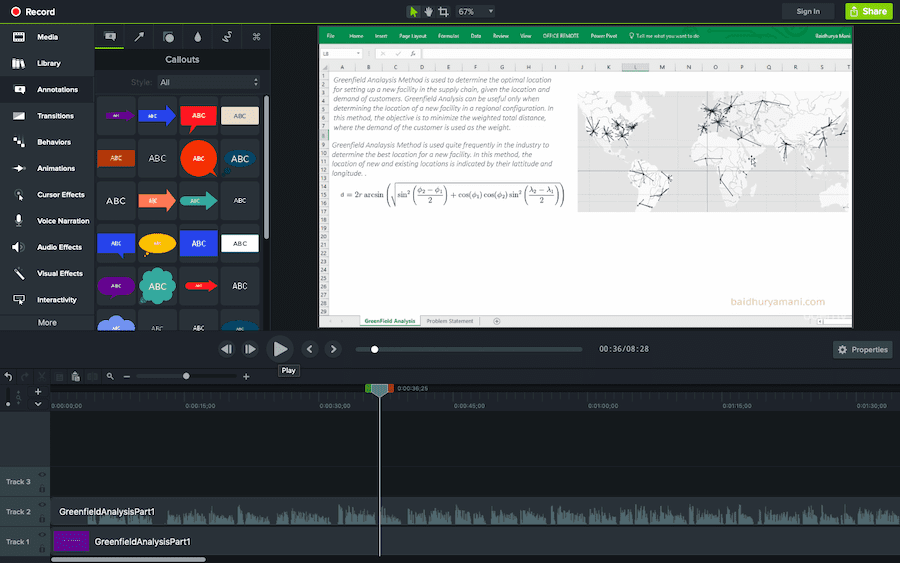This screenshot has height=563, width=900.
Task: Select the Edit pointer tool
Action: click(x=413, y=11)
